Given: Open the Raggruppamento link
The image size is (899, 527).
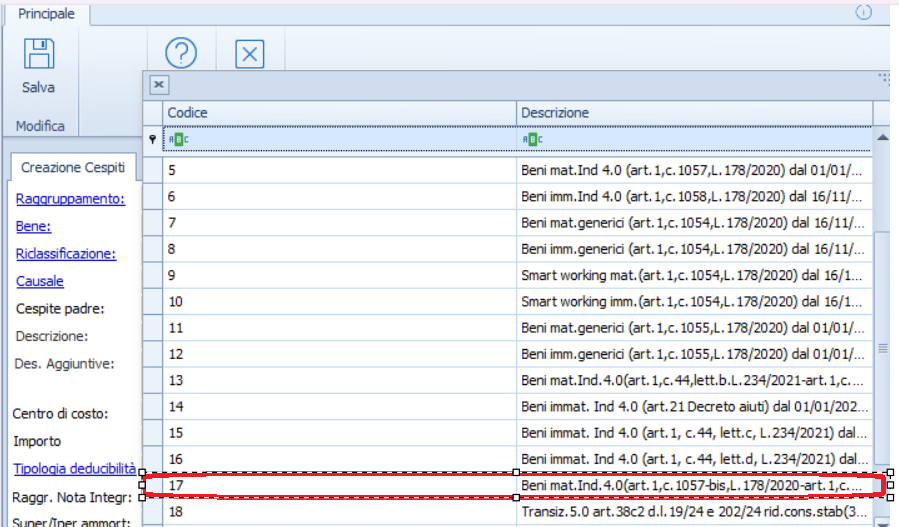Looking at the screenshot, I should pos(70,198).
